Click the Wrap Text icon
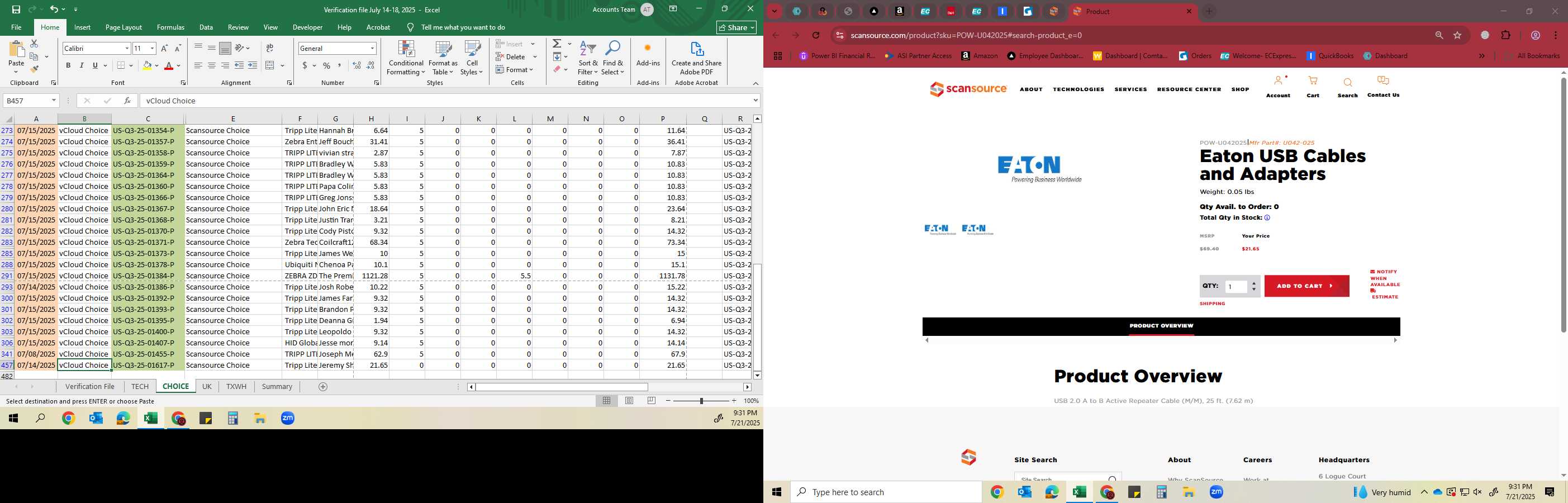The height and width of the screenshot is (503, 1568). [270, 48]
